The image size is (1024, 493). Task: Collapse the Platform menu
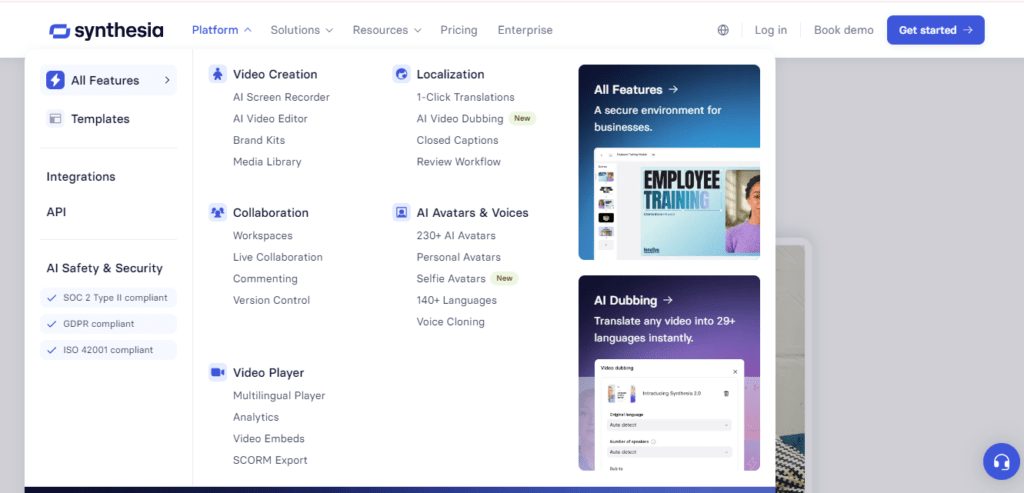coord(221,30)
